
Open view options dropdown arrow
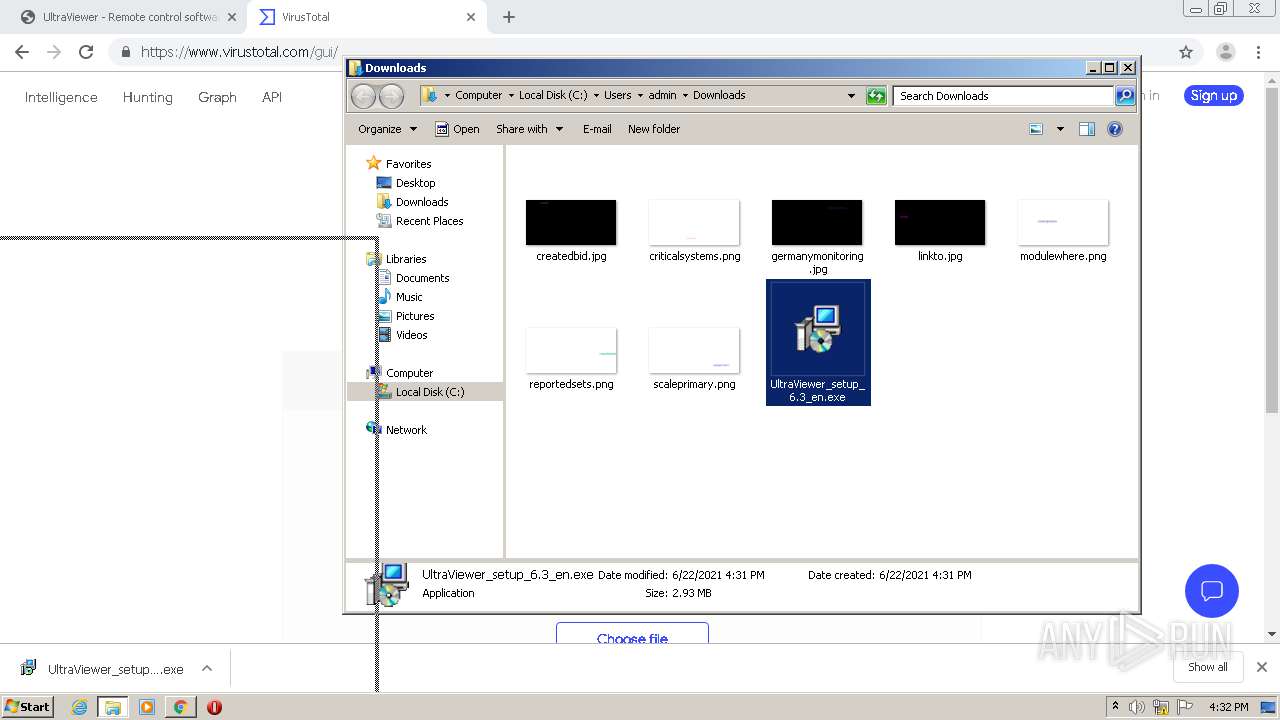tap(1060, 129)
